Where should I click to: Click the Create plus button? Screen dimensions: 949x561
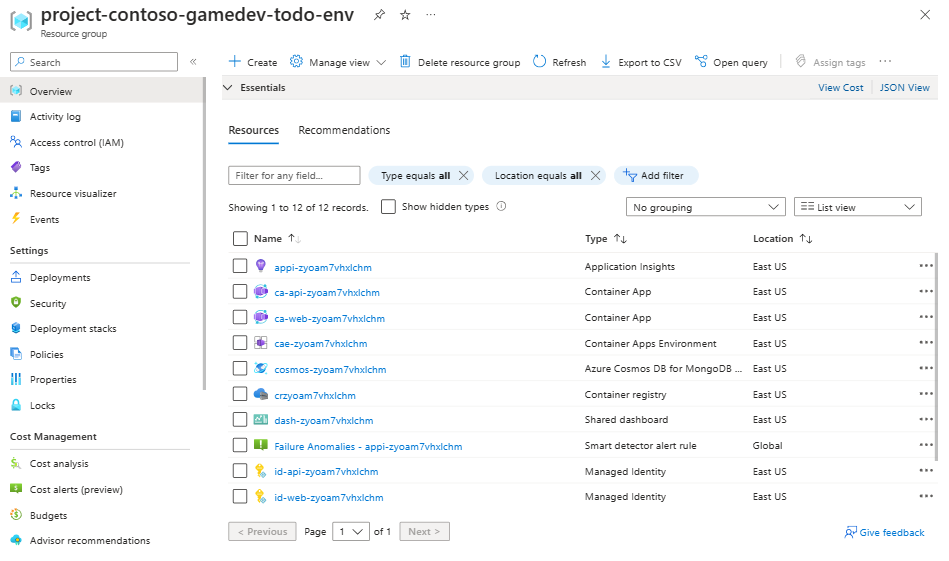[252, 62]
